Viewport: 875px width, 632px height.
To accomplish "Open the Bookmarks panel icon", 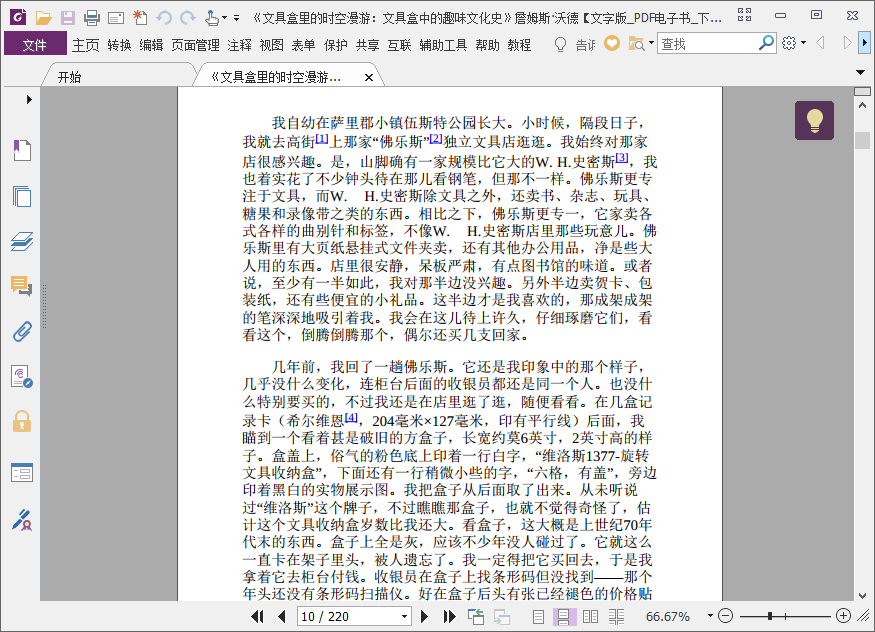I will click(x=22, y=150).
